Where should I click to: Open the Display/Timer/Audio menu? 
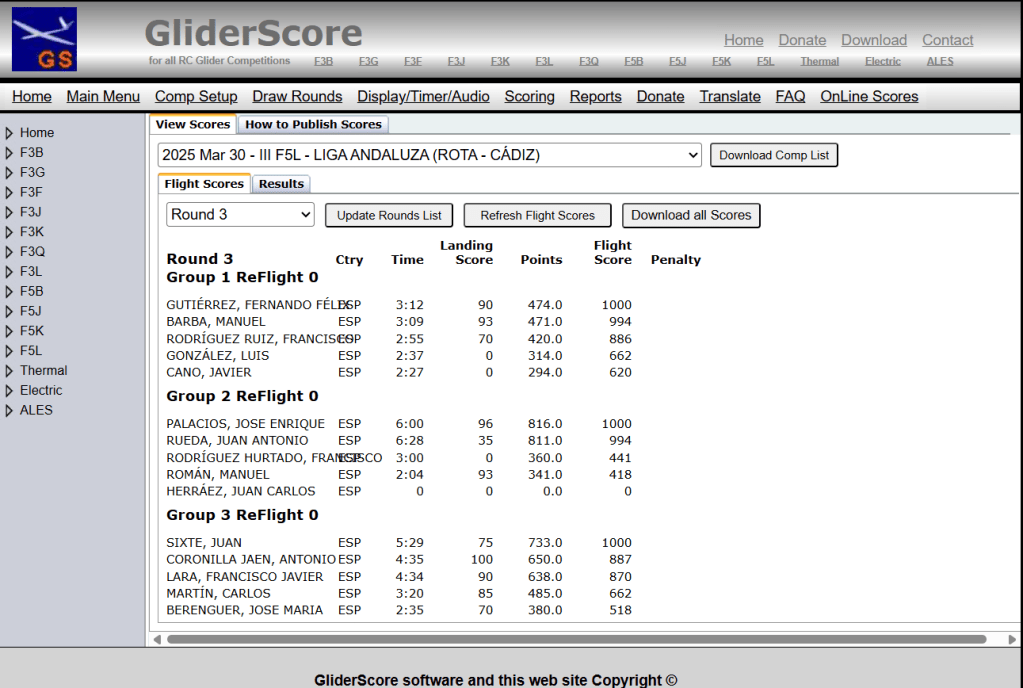tap(423, 97)
